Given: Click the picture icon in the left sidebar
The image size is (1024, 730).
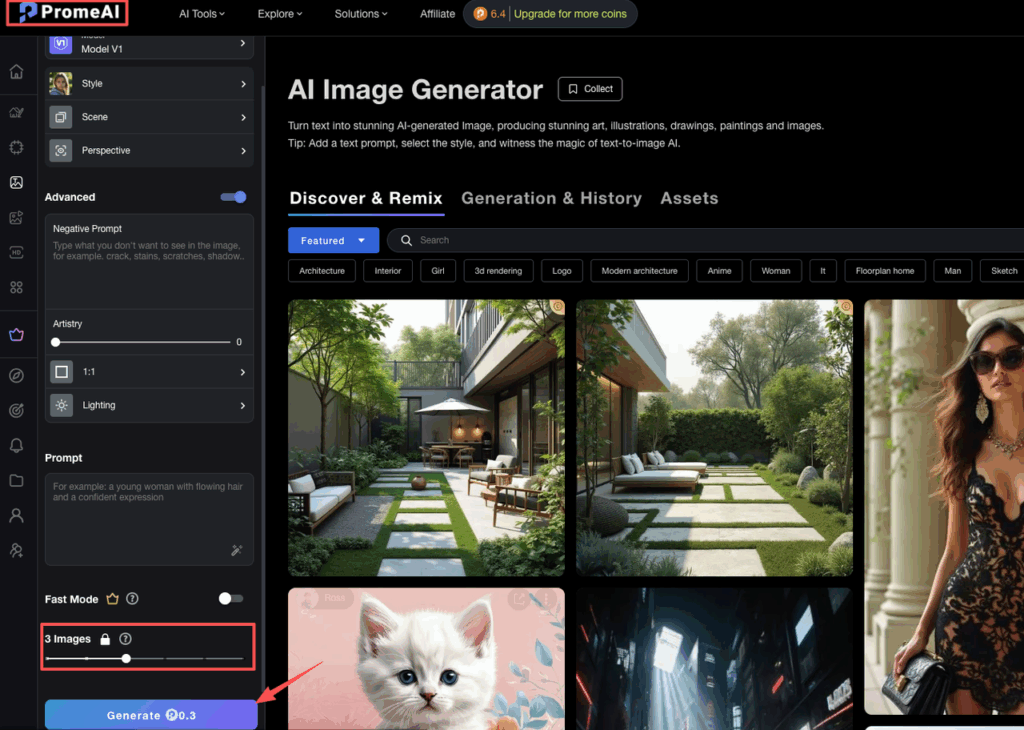Looking at the screenshot, I should click(16, 182).
